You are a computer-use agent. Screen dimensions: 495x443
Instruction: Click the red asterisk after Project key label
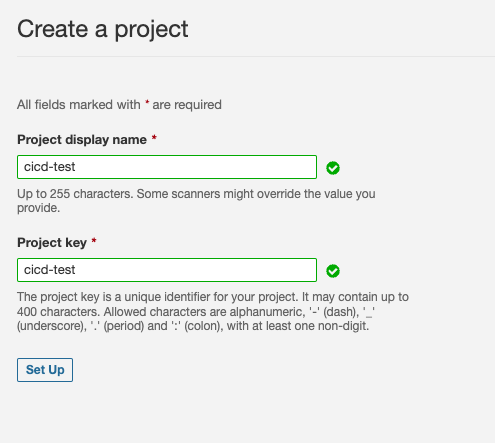[x=94, y=240]
